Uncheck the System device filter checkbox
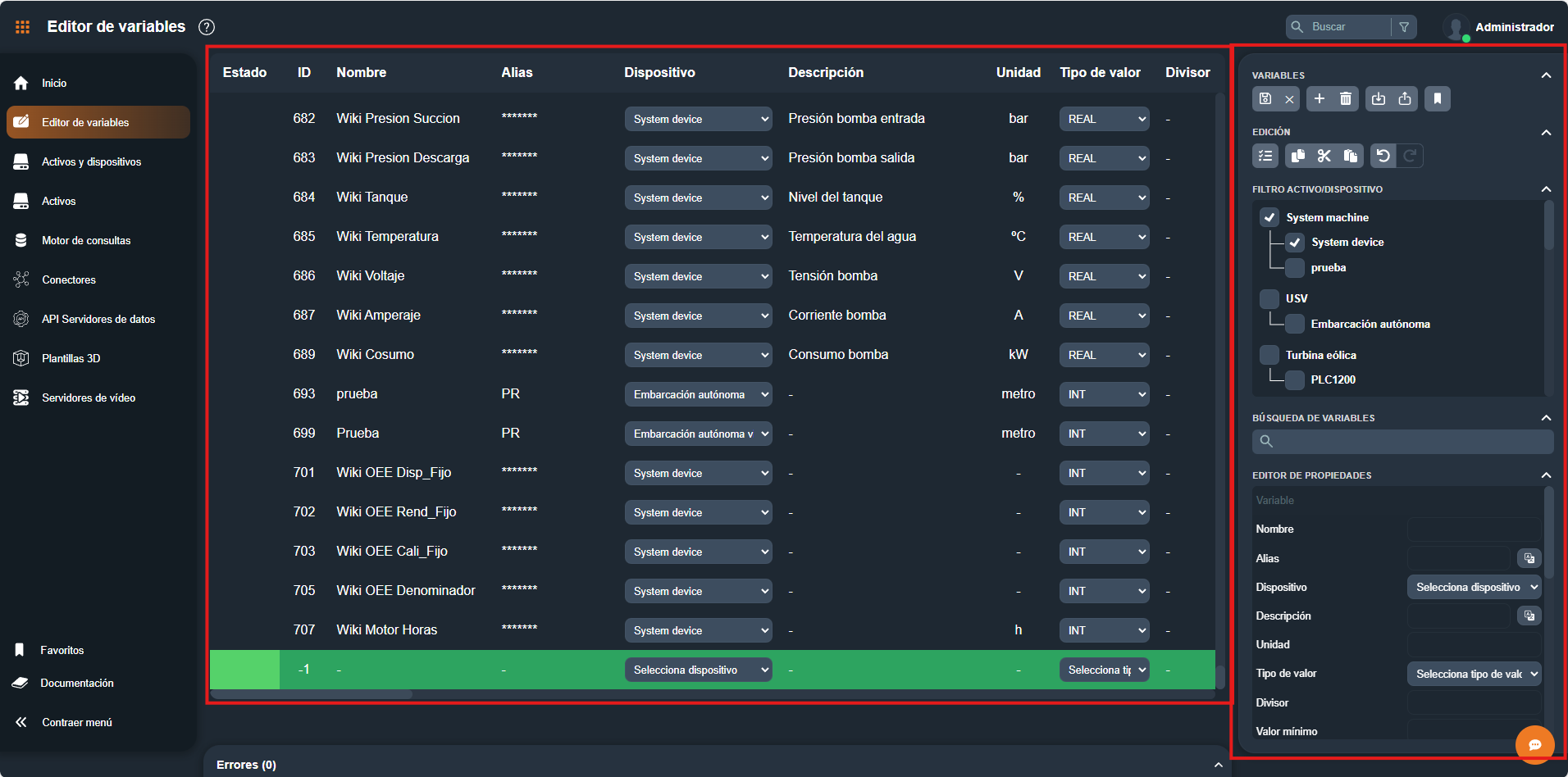 pyautogui.click(x=1294, y=242)
